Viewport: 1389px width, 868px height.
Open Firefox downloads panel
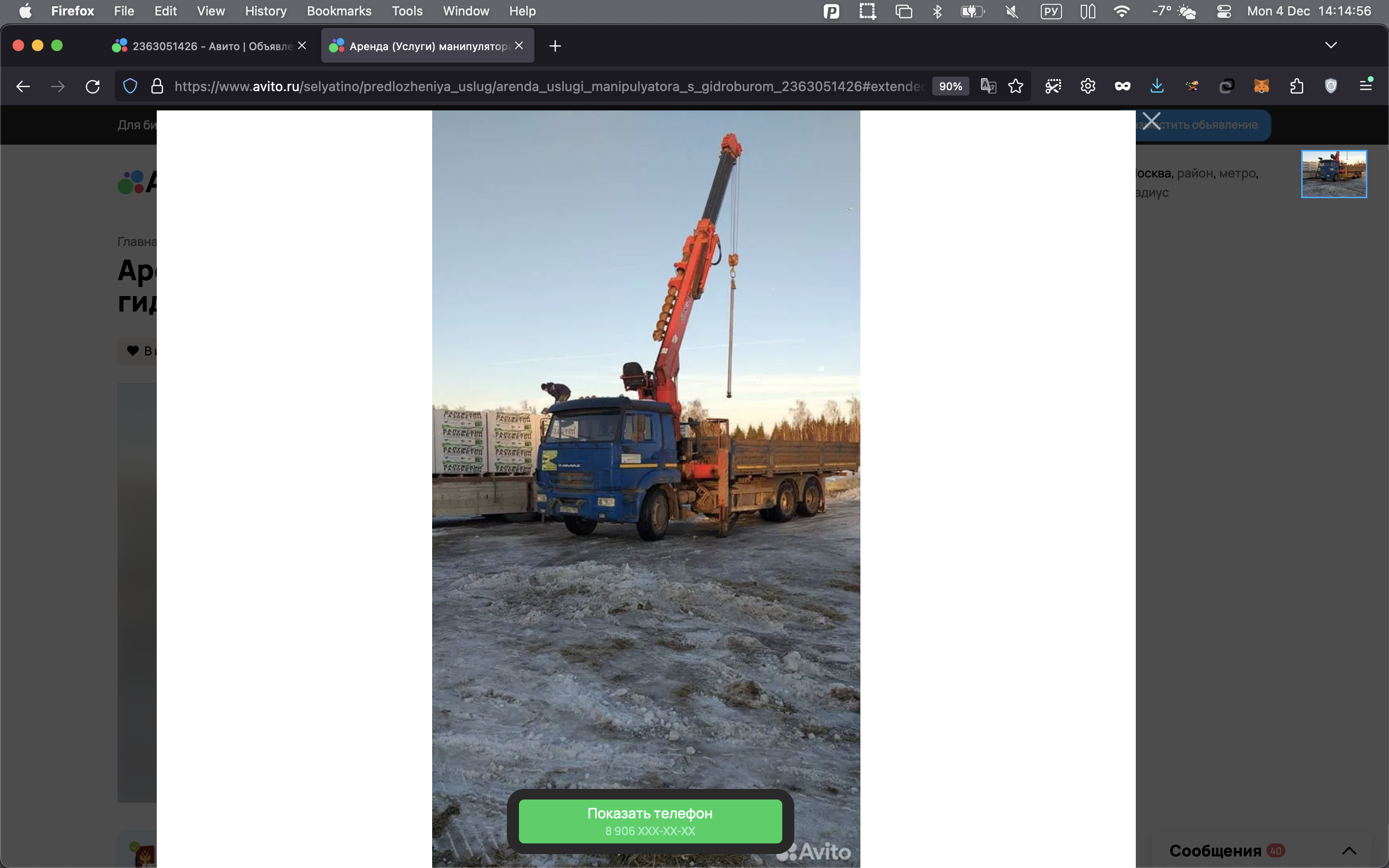click(x=1157, y=86)
